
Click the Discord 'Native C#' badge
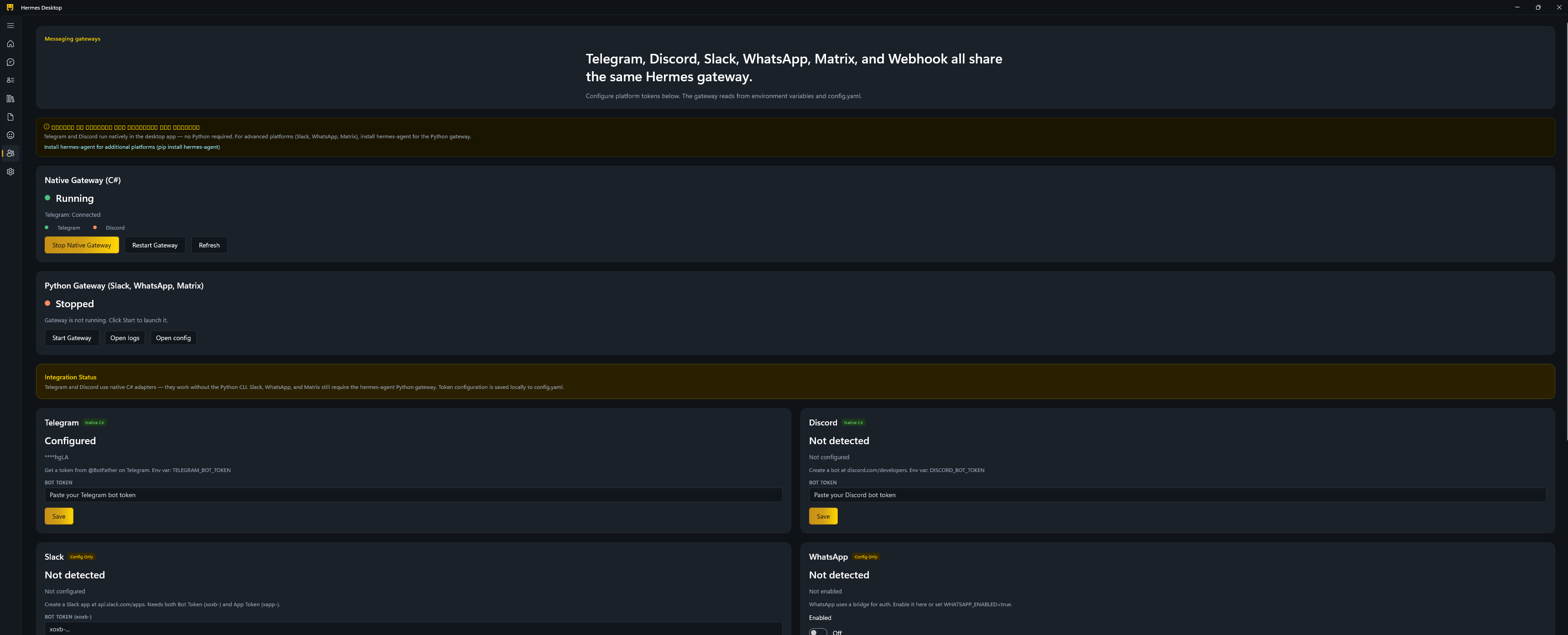pyautogui.click(x=853, y=423)
